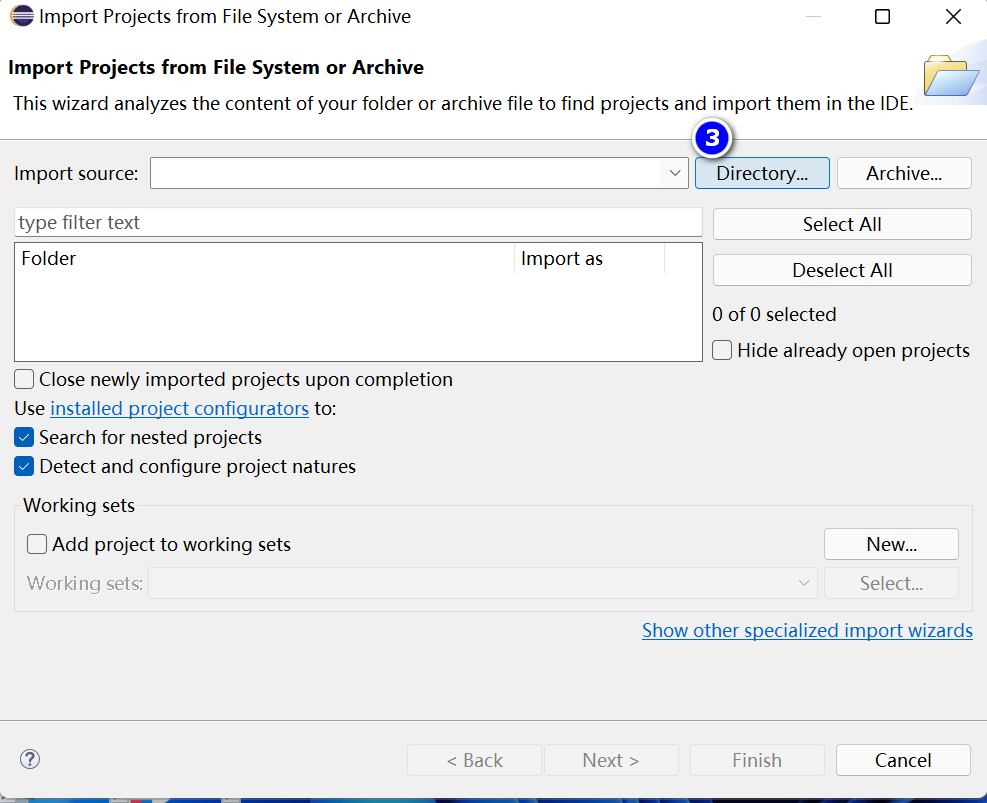987x803 pixels.
Task: Maximize the import dialog window
Action: [x=882, y=17]
